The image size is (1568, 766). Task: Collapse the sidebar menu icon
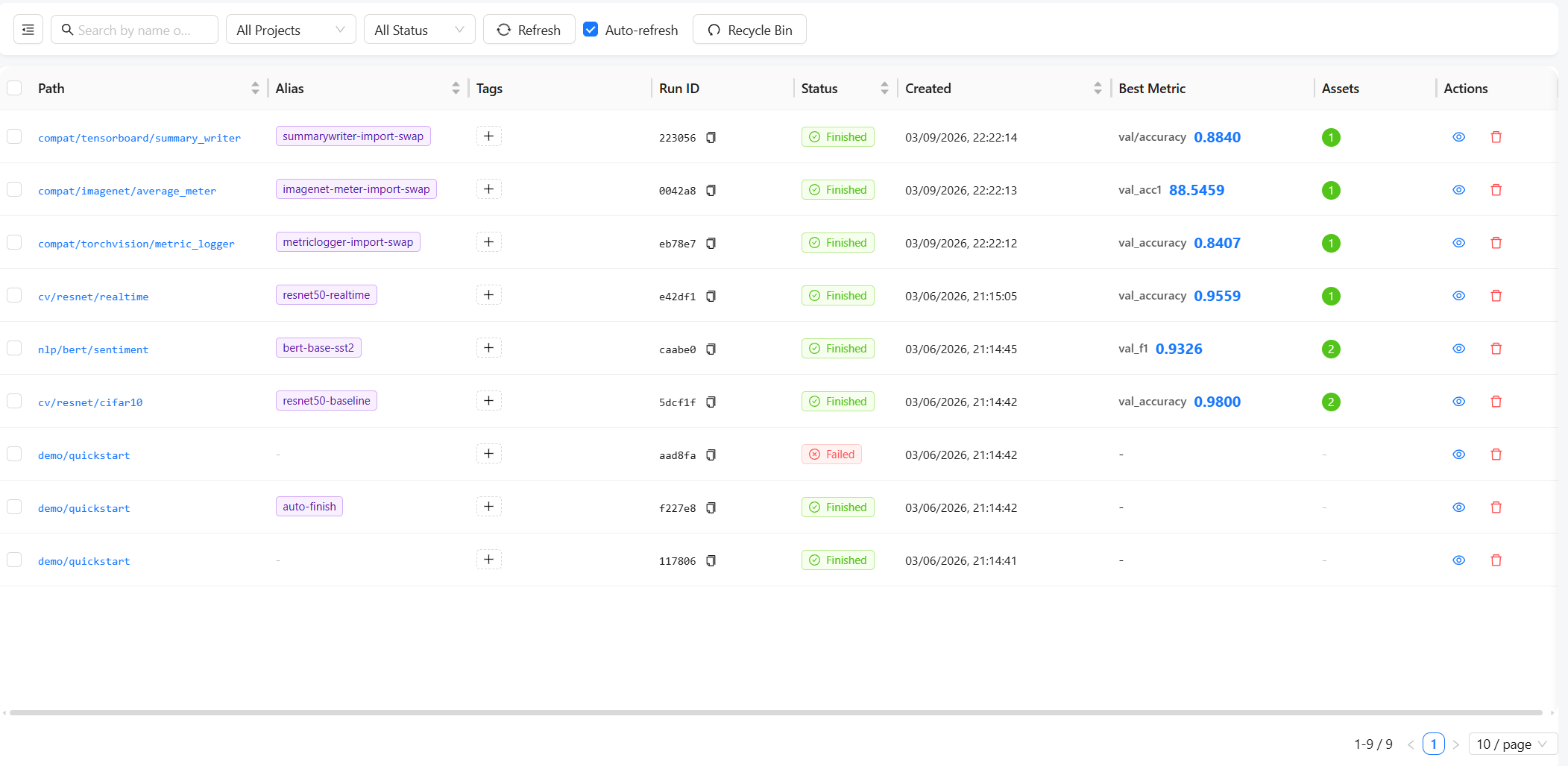coord(28,30)
